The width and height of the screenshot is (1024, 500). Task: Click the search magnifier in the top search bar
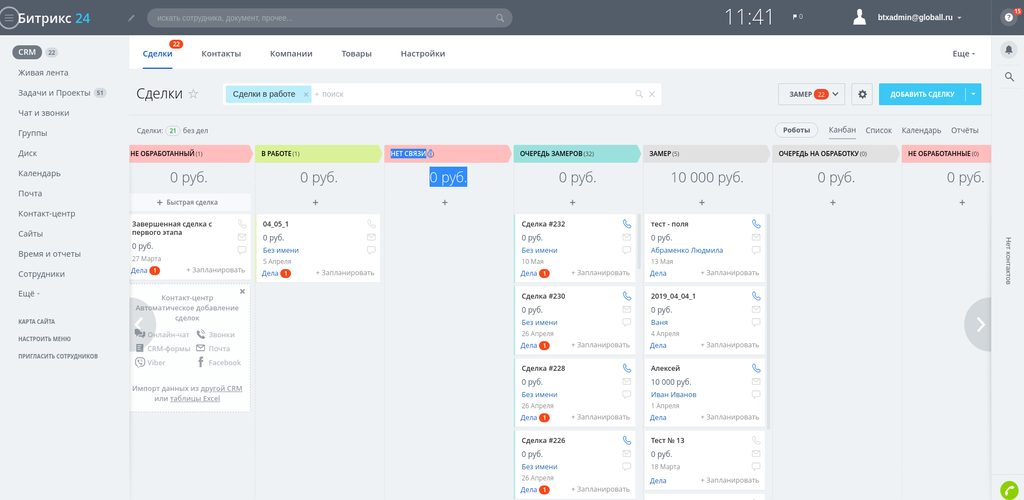pyautogui.click(x=500, y=18)
